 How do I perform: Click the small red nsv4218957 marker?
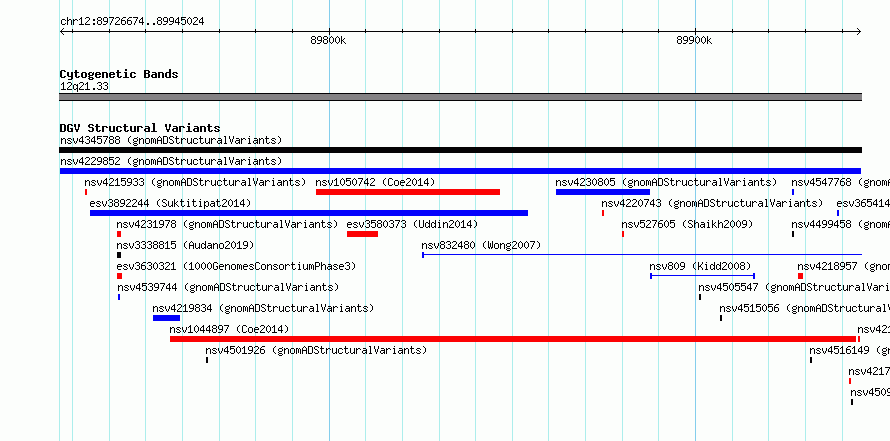[x=800, y=276]
